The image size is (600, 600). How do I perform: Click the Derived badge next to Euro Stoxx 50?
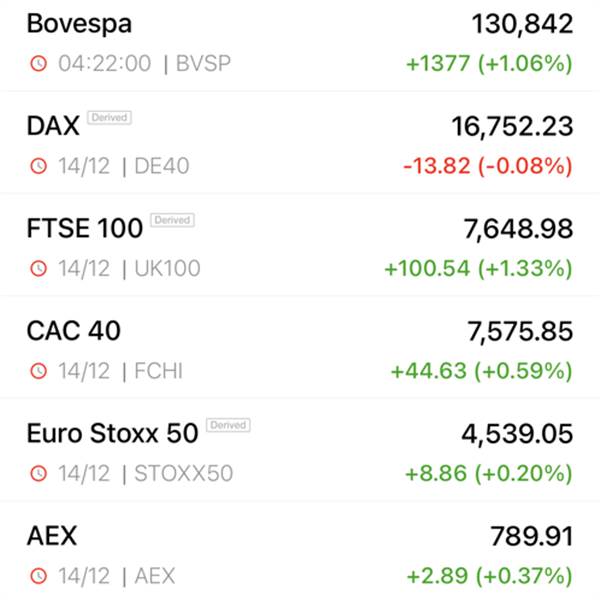pos(228,425)
